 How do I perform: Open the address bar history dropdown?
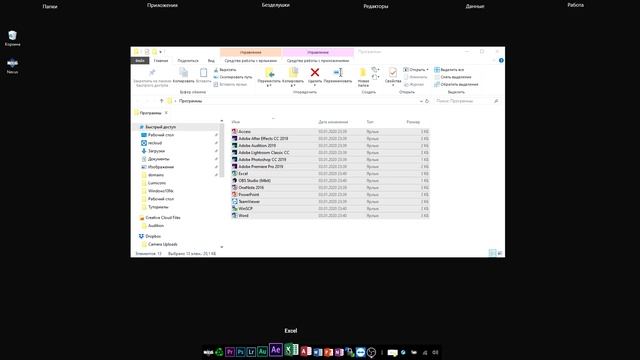click(x=421, y=101)
